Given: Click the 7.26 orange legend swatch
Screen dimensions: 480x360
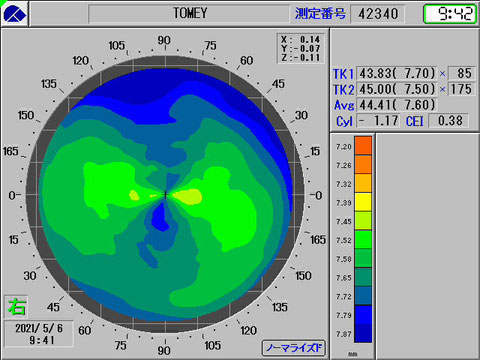Looking at the screenshot, I should click(x=363, y=164).
